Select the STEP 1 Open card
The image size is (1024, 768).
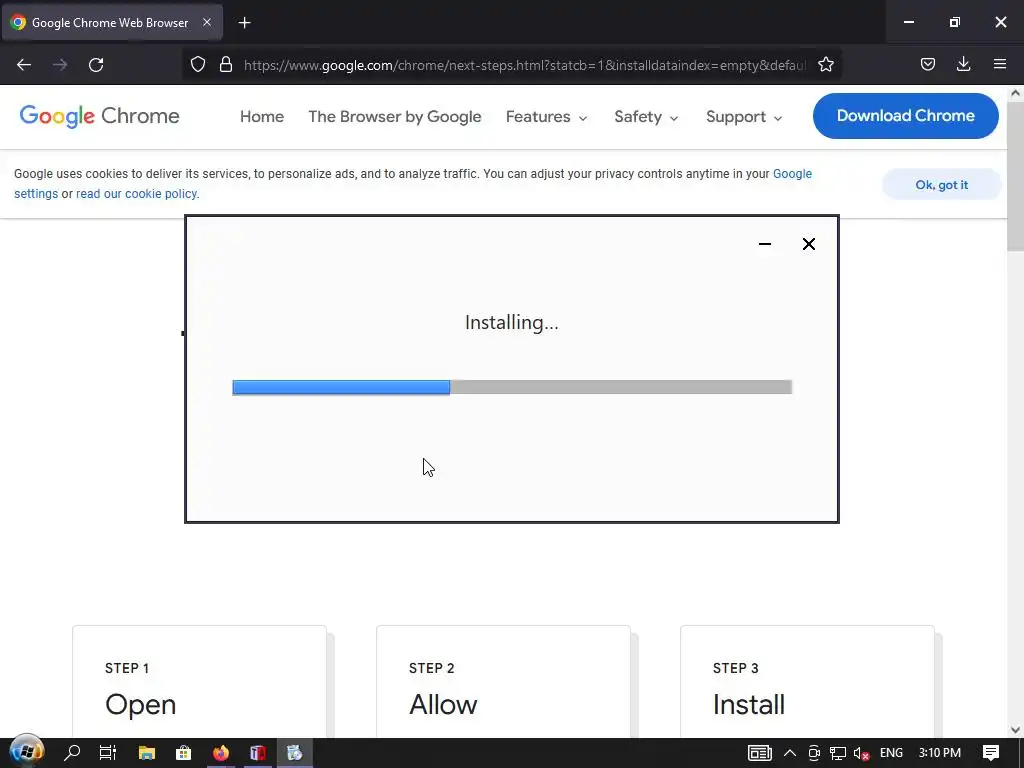click(199, 682)
